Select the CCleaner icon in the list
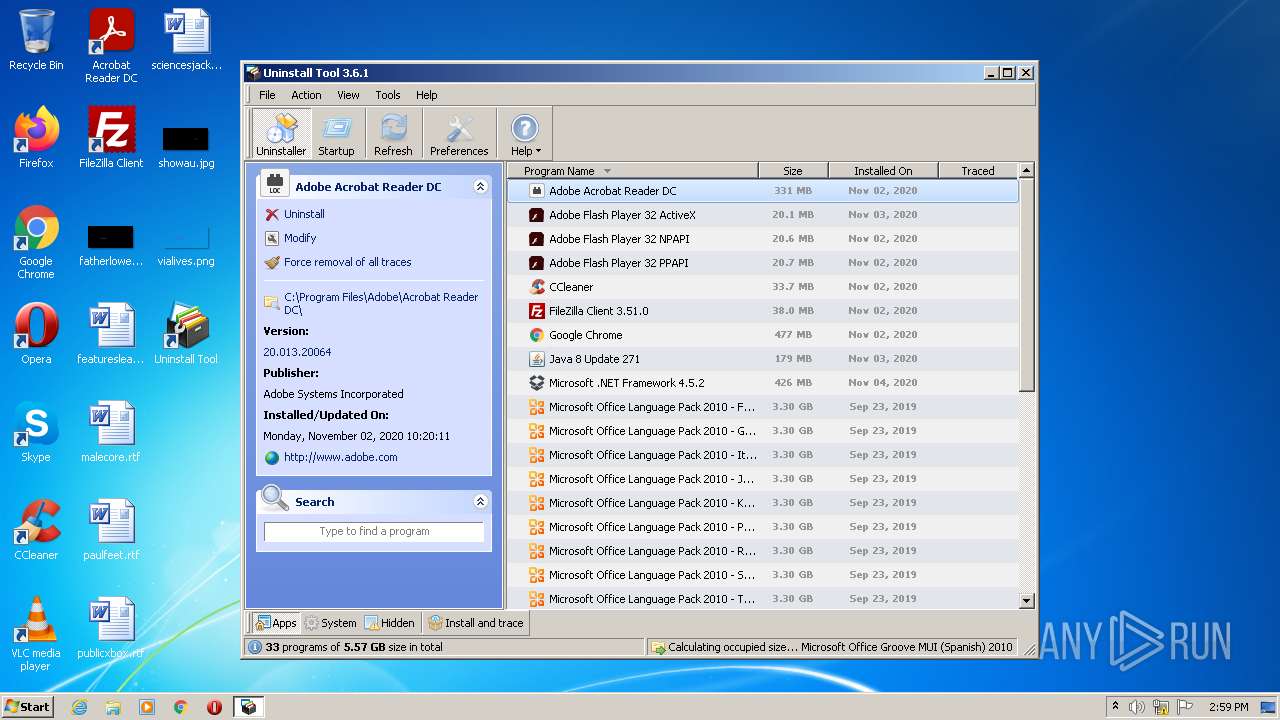Image resolution: width=1280 pixels, height=720 pixels. [537, 287]
